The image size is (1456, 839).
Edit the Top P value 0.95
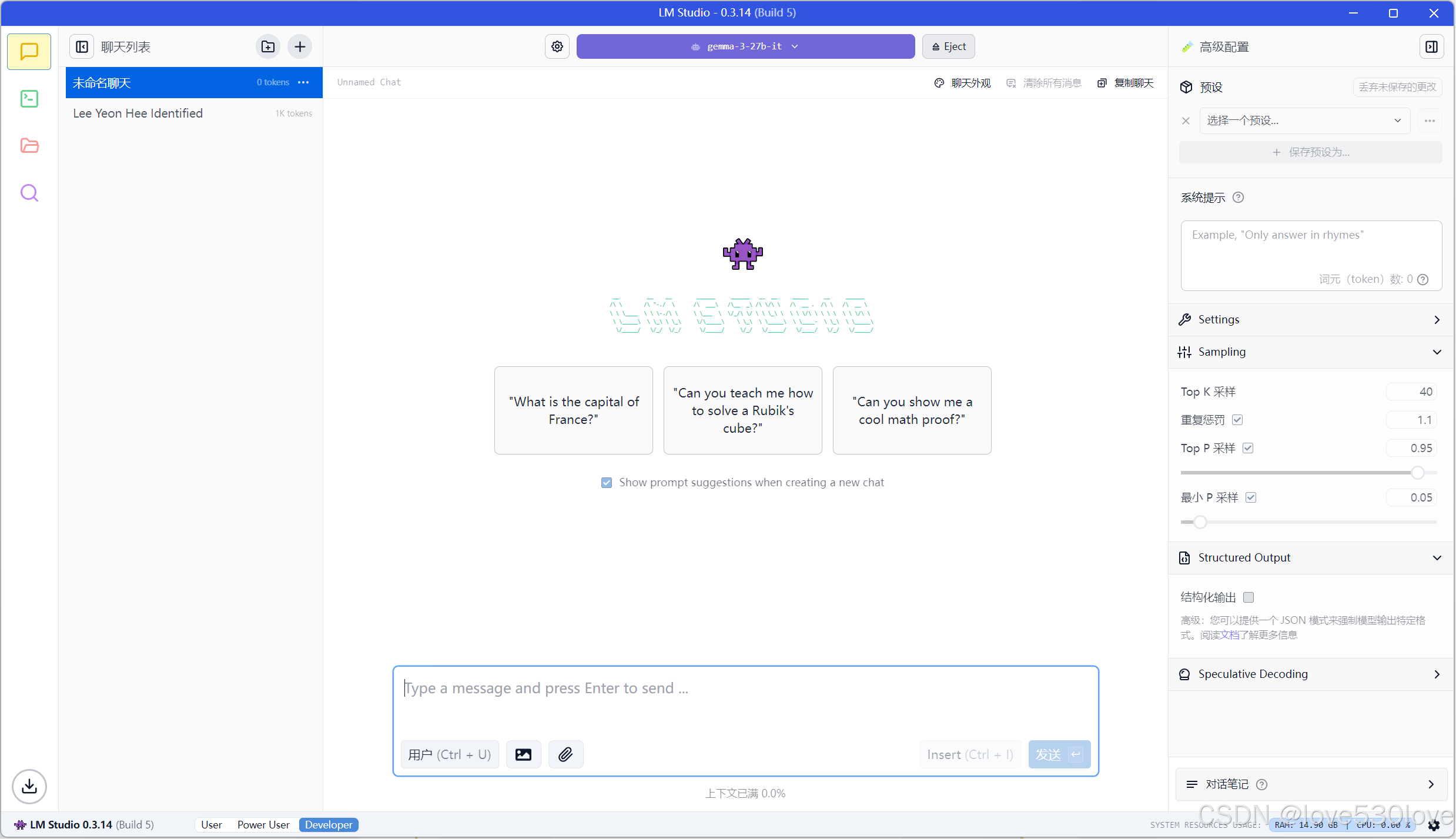pyautogui.click(x=1411, y=449)
